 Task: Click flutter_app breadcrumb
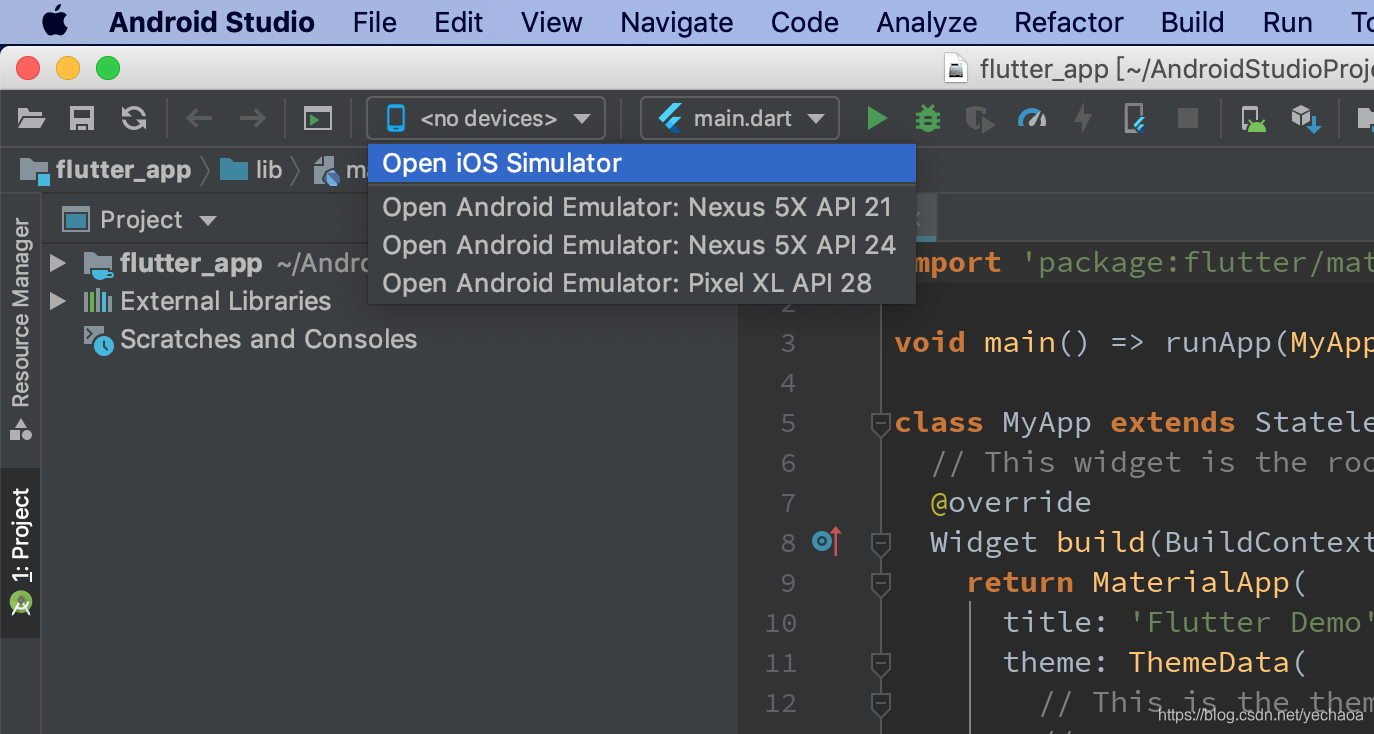point(106,171)
